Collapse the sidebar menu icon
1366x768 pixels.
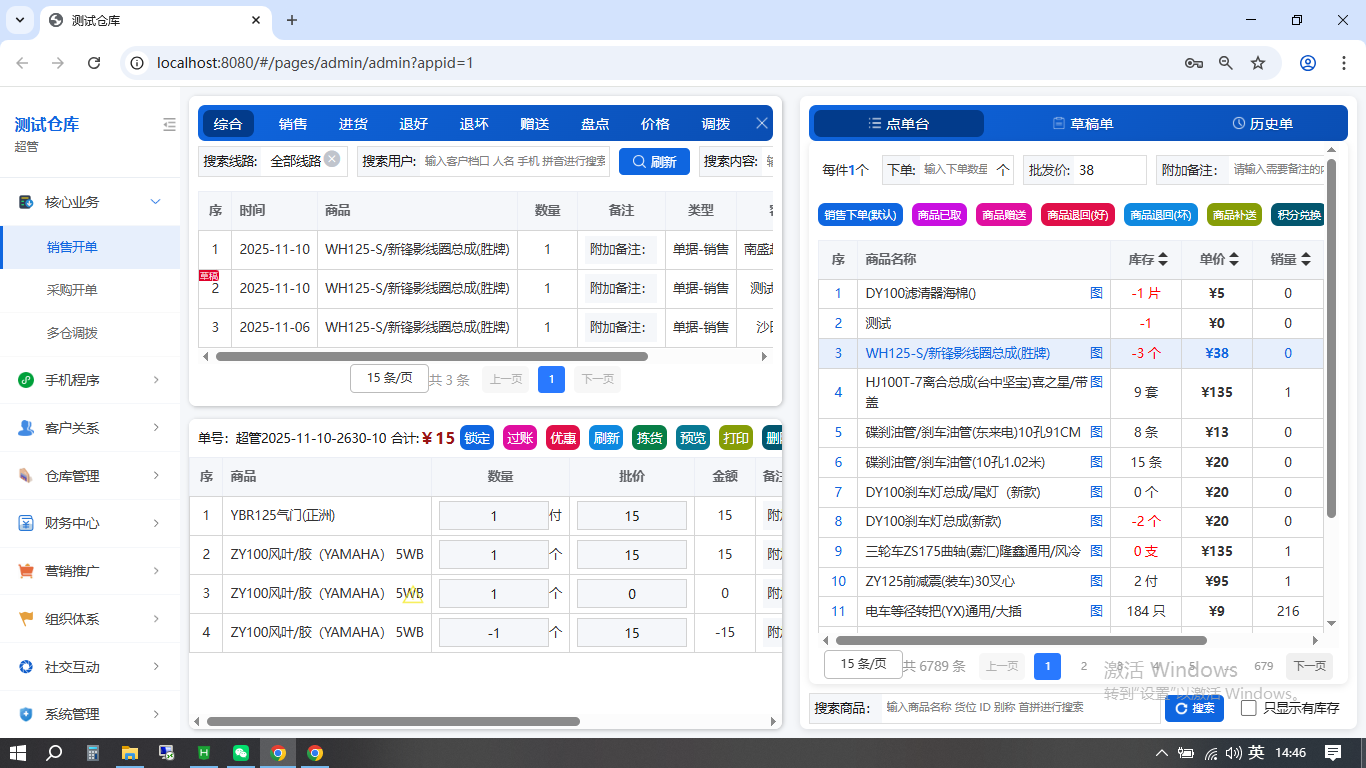169,124
